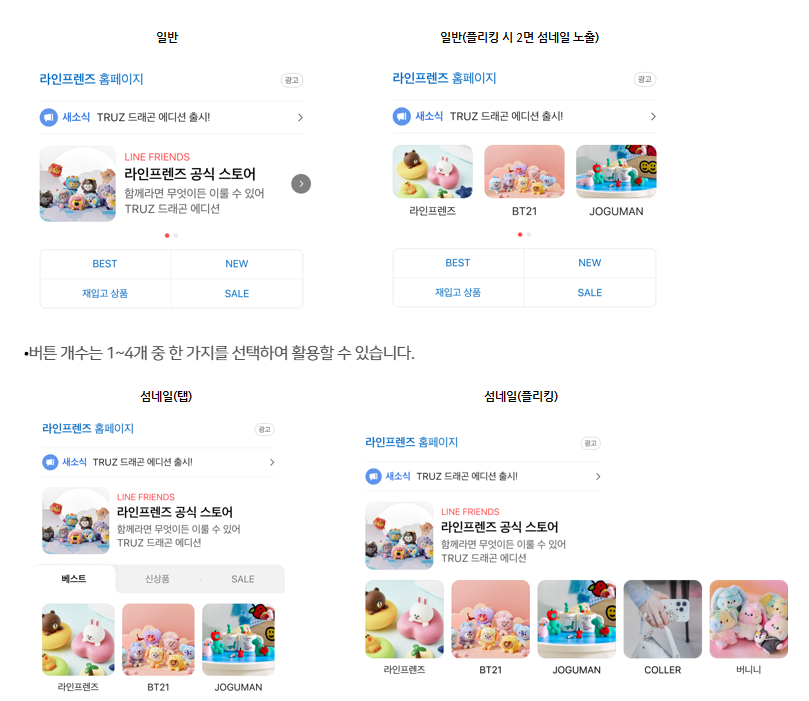The width and height of the screenshot is (809, 701).
Task: Click the megaphone 새소식 icon in the 일반 ad
Action: click(48, 117)
